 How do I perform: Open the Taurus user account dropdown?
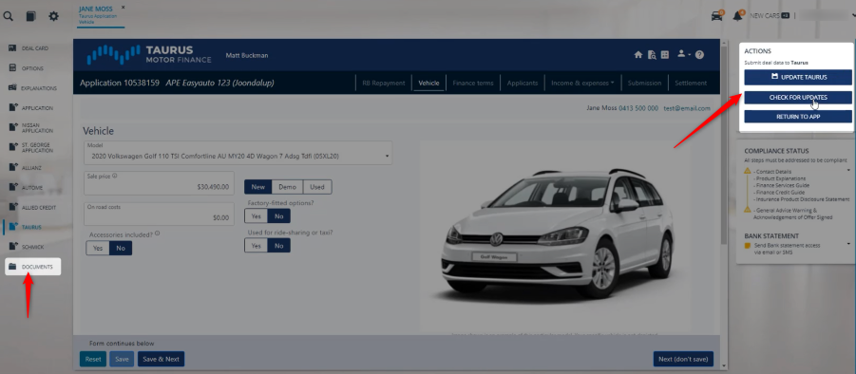point(683,55)
